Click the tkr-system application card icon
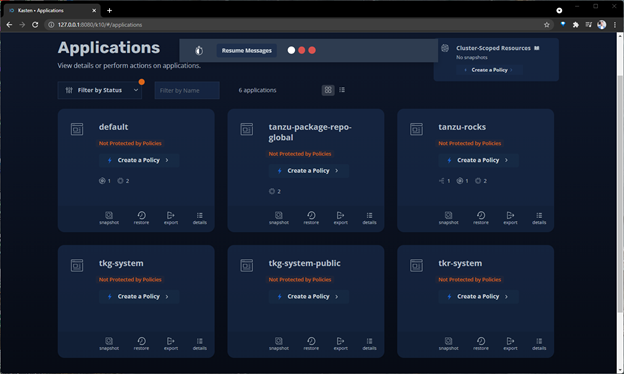 [416, 265]
